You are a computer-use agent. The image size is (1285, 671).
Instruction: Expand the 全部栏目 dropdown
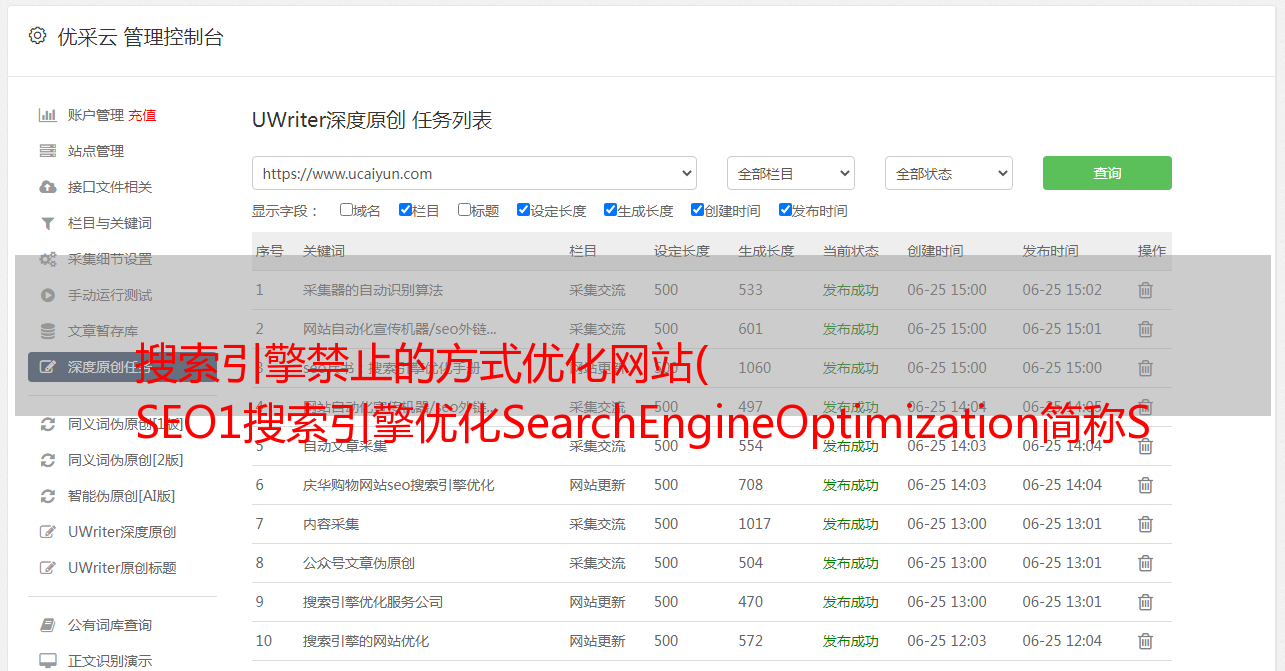(790, 173)
